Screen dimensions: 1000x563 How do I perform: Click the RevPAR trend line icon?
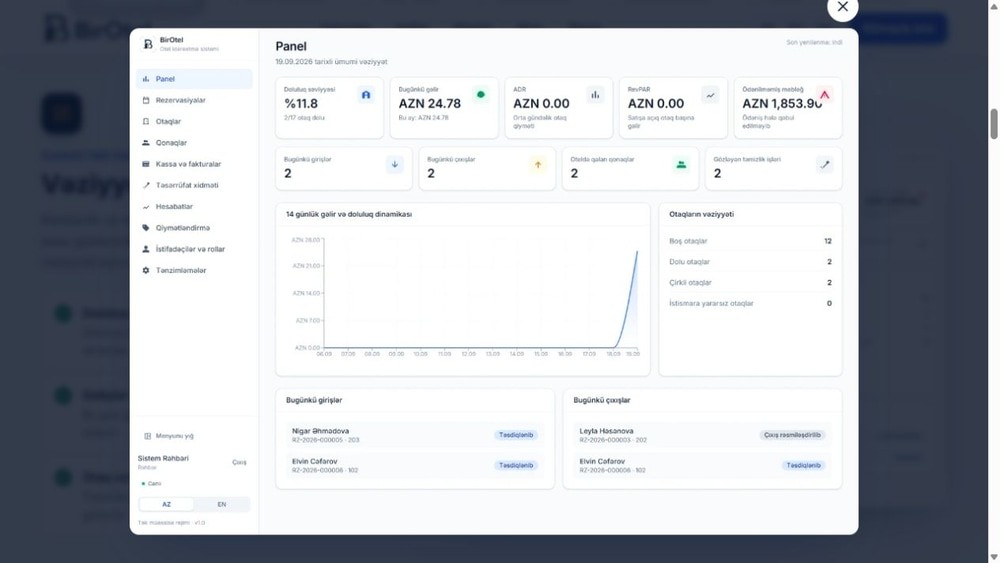pos(710,95)
